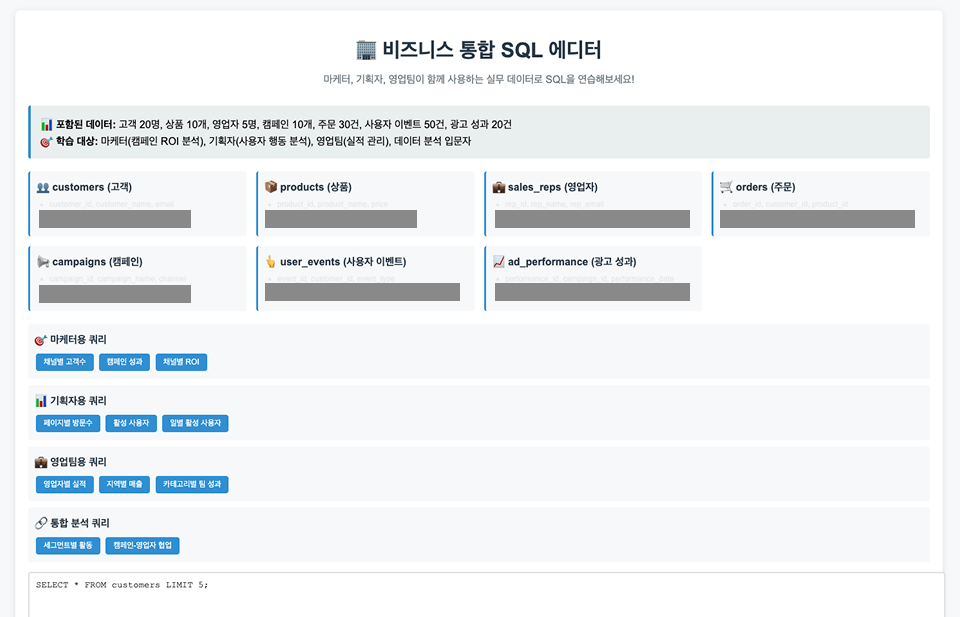Click the building icon in the title
960x617 pixels.
[365, 50]
